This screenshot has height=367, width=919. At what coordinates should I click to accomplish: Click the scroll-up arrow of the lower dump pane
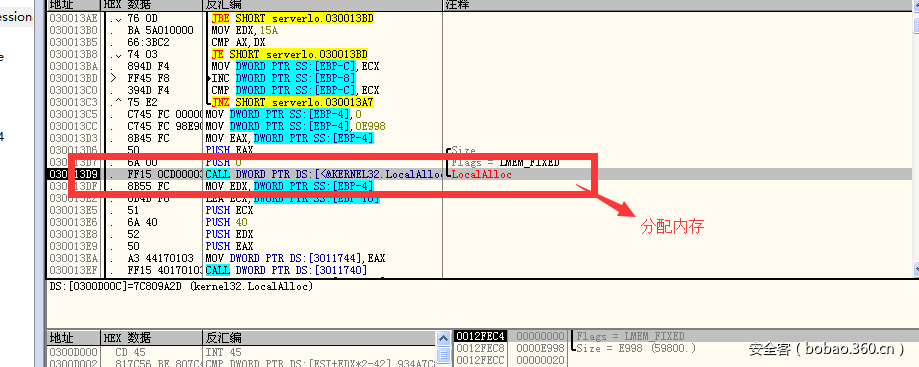click(444, 338)
